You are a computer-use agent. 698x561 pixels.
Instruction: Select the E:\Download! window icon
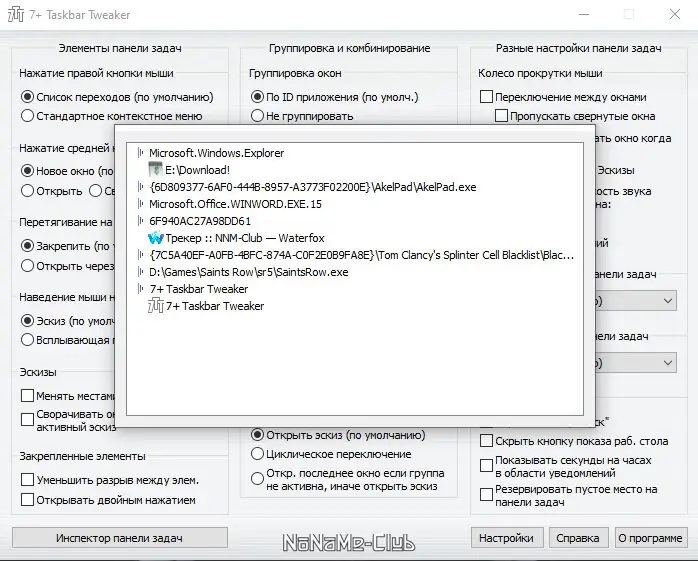click(155, 170)
